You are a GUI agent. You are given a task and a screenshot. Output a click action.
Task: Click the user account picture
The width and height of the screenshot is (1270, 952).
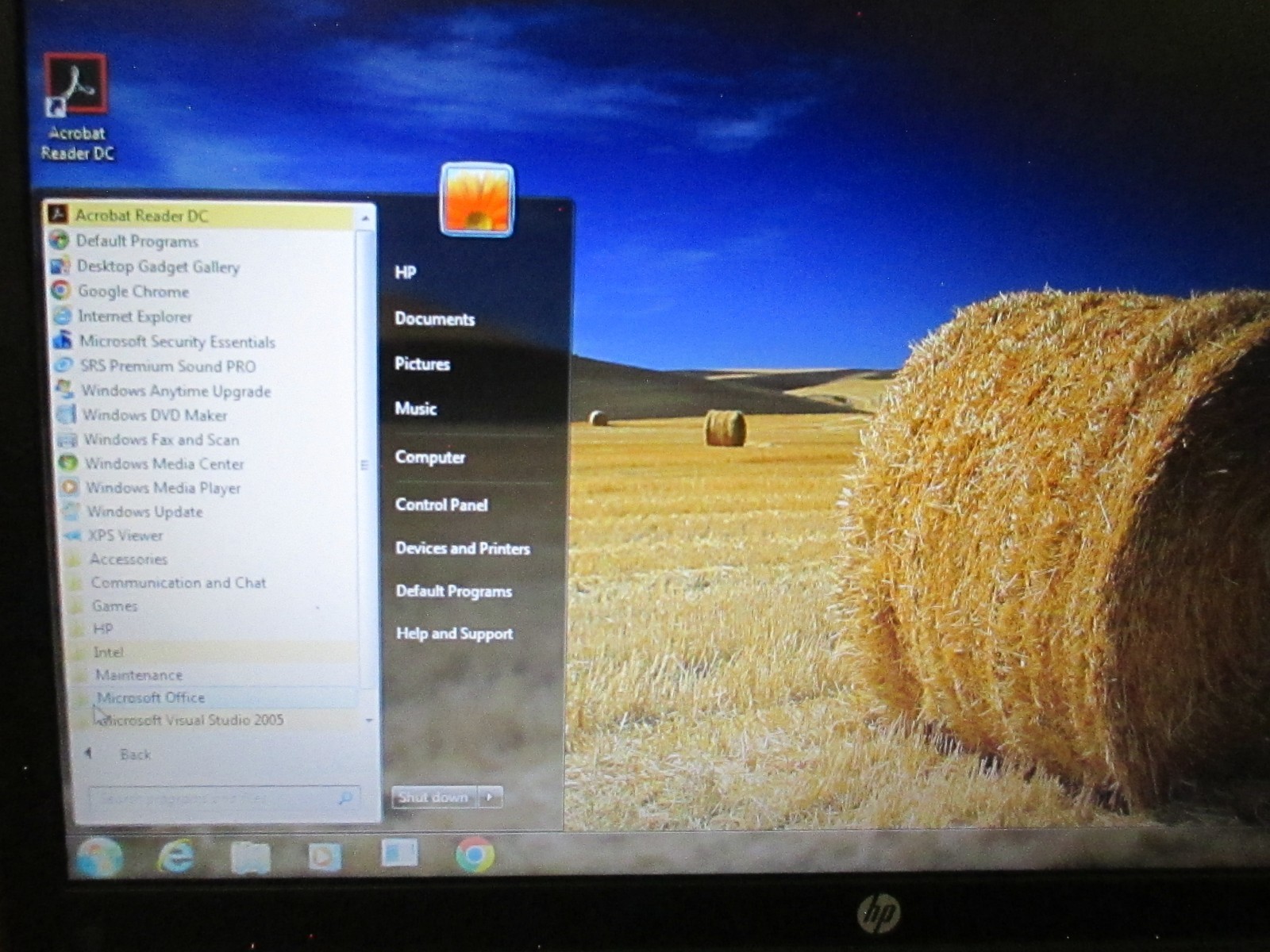(476, 200)
